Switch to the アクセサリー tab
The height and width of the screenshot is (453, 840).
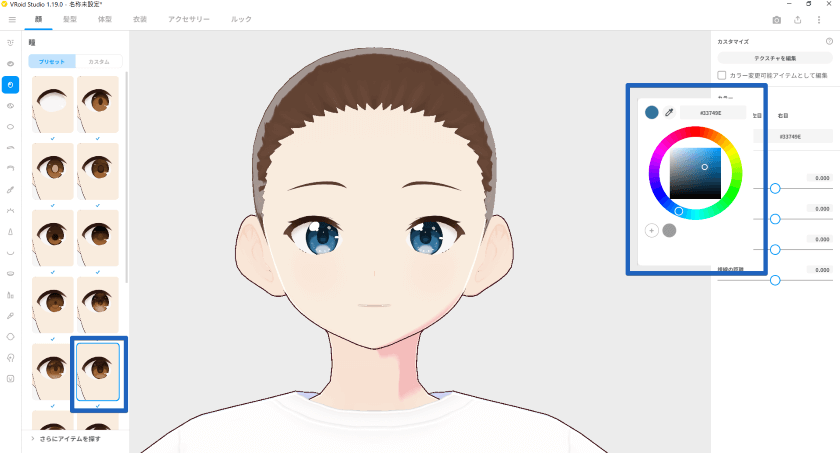point(189,19)
